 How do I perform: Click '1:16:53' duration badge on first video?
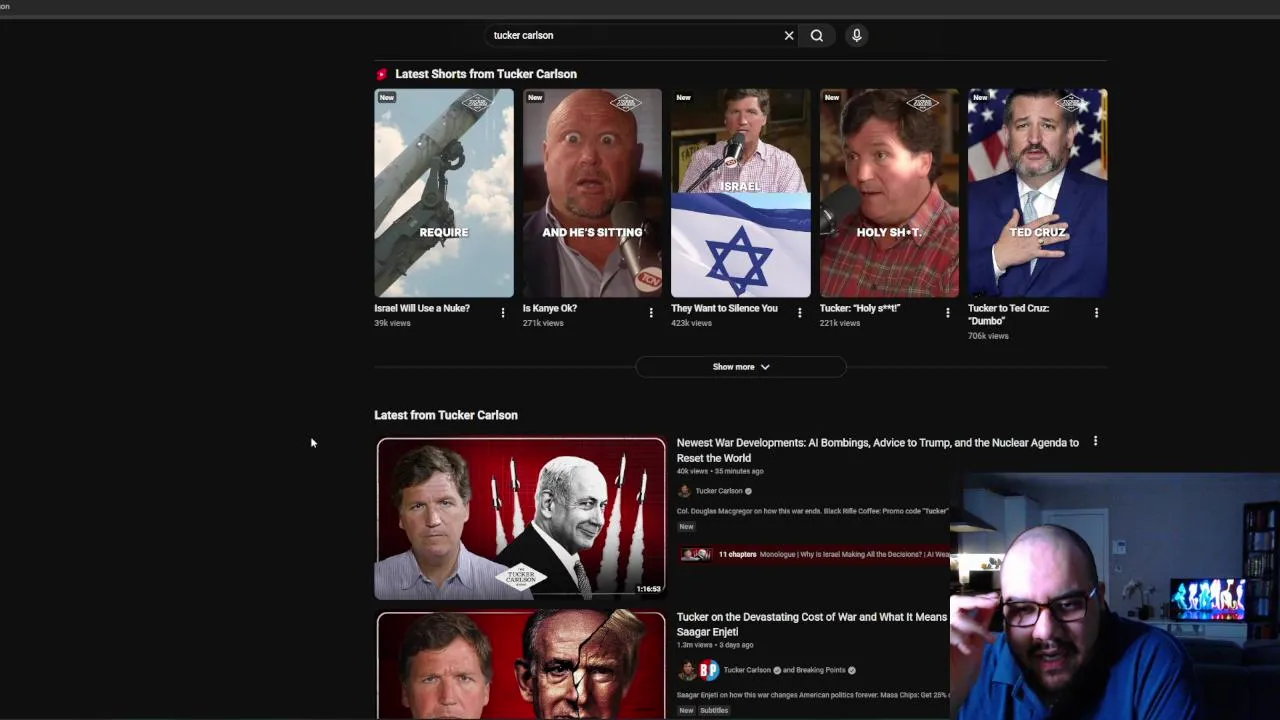coord(648,589)
